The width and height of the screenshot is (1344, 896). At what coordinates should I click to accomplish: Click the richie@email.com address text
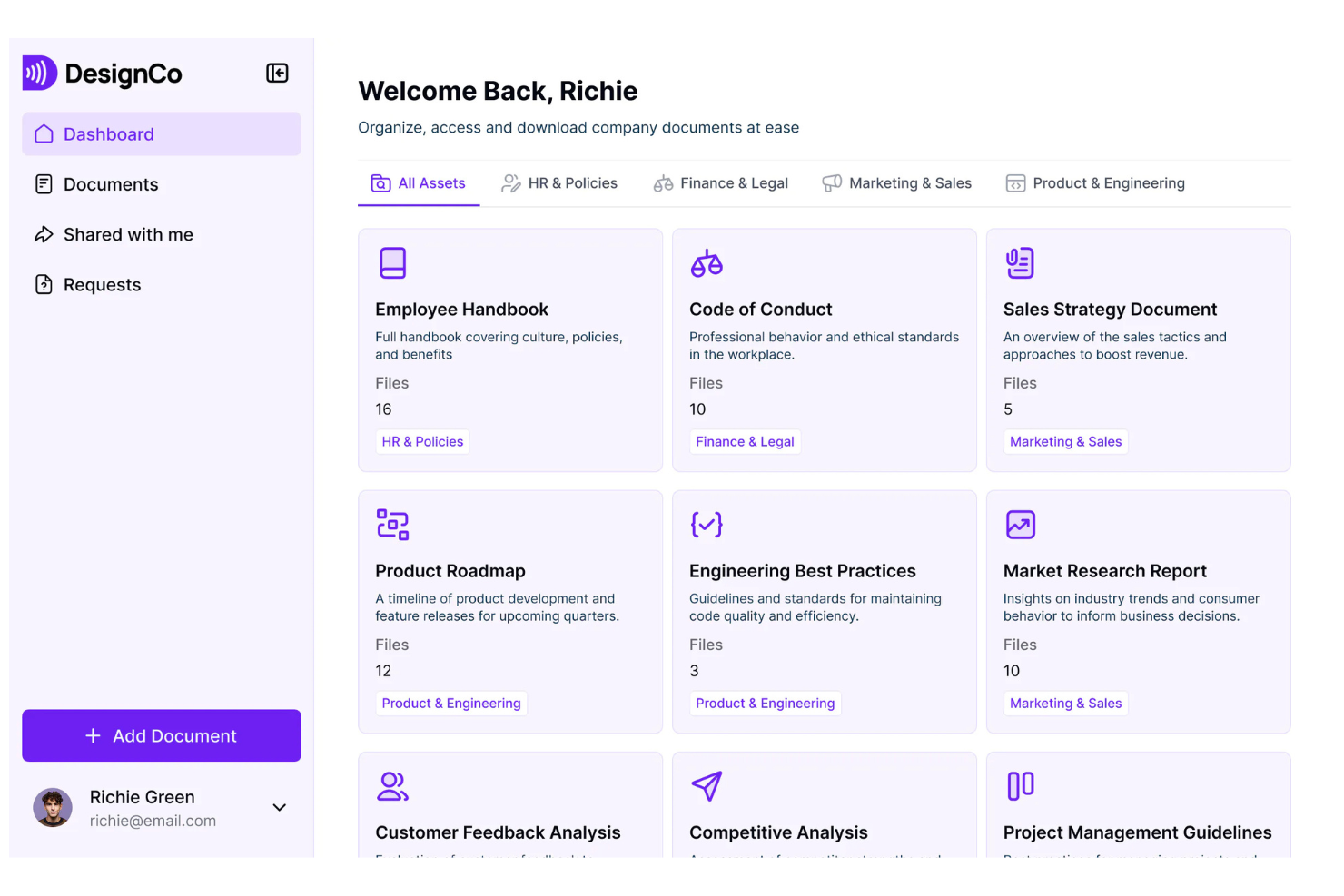(153, 821)
